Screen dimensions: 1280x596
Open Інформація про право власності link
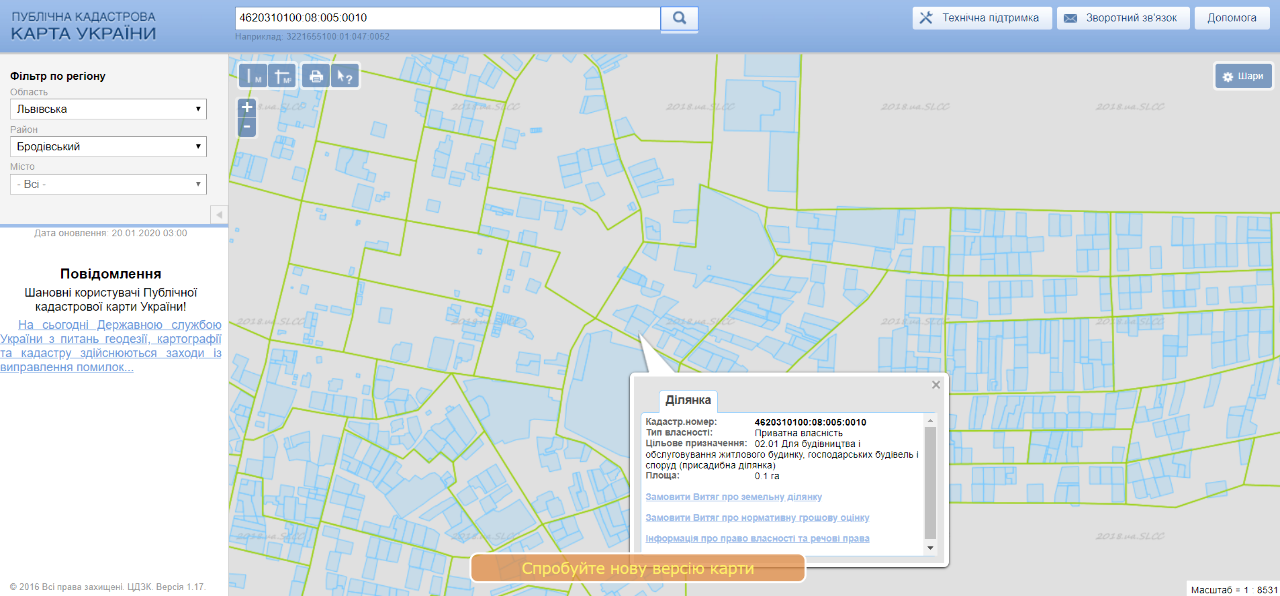757,538
